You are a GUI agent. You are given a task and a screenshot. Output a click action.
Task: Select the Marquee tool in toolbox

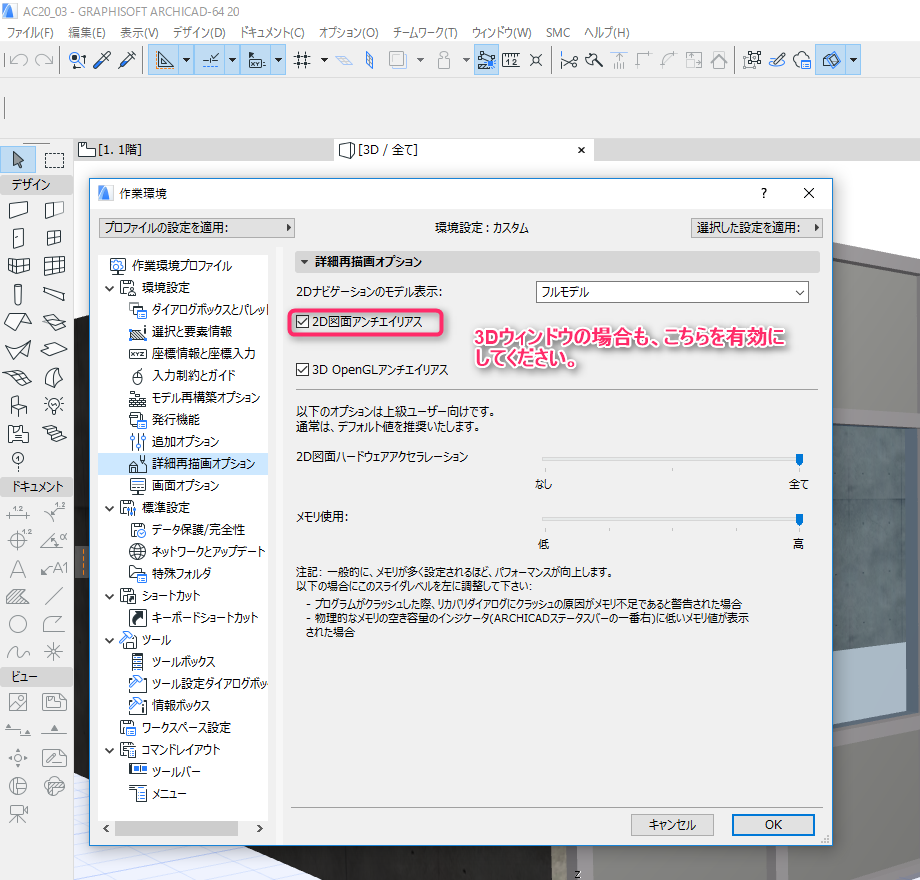(x=54, y=160)
